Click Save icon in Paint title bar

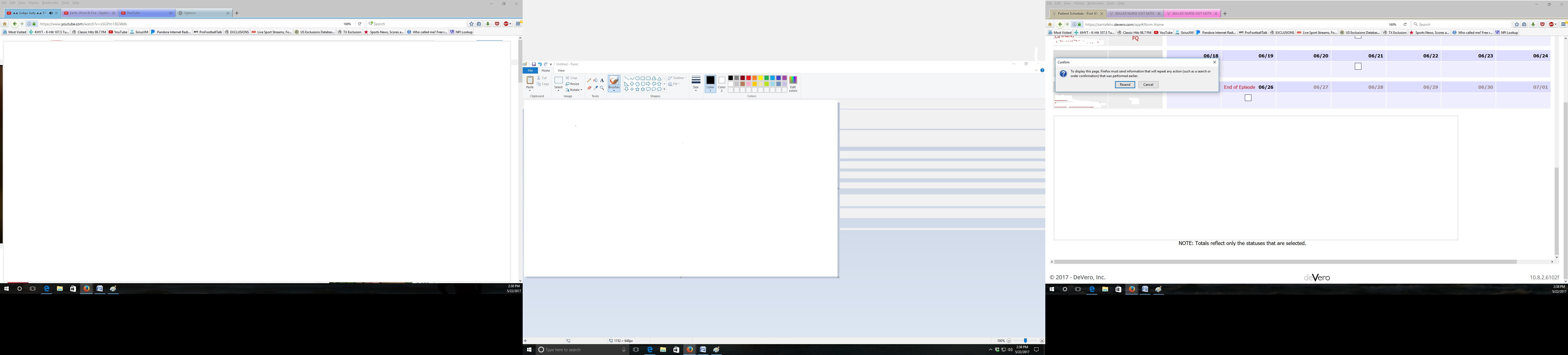(x=534, y=64)
